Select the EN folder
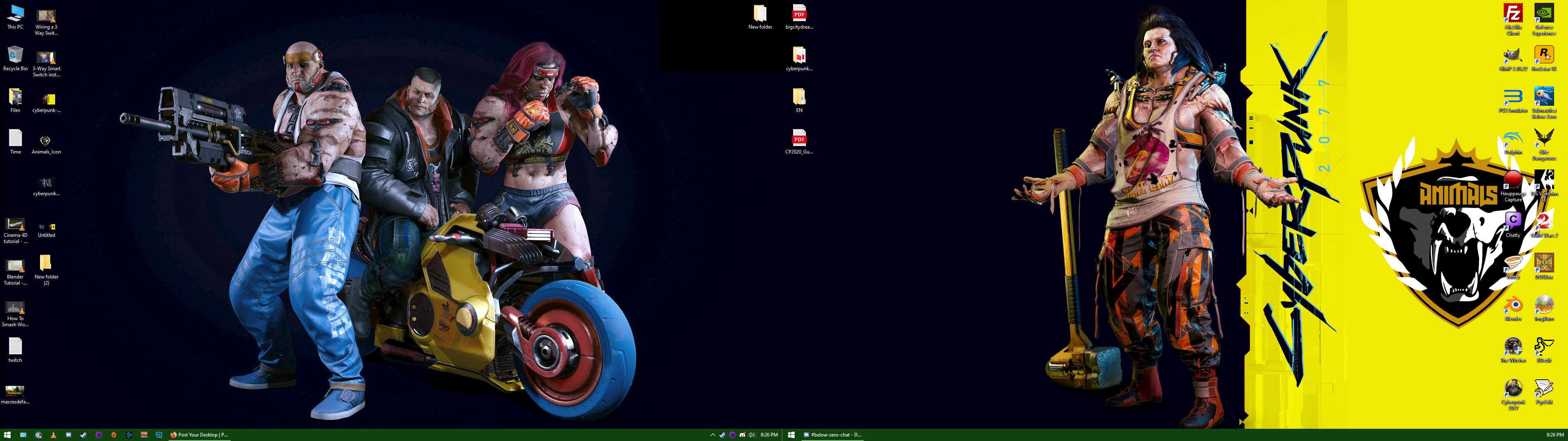Viewport: 1568px width, 441px height. 799,100
